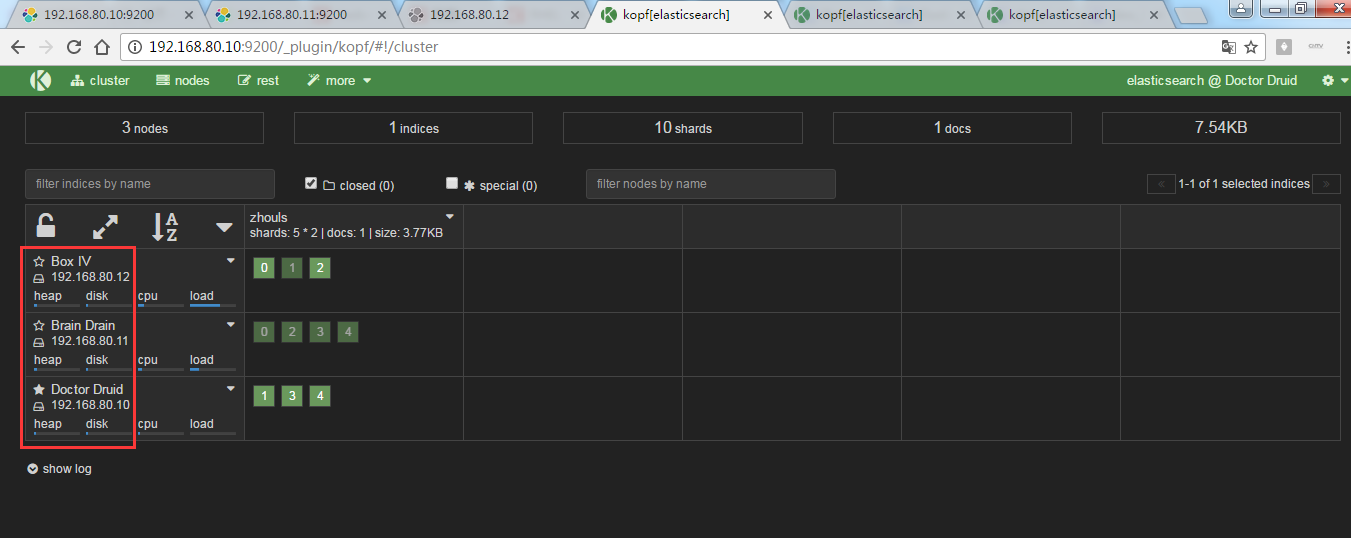The width and height of the screenshot is (1351, 538).
Task: Click the expand arrows icon
Action: (x=105, y=227)
